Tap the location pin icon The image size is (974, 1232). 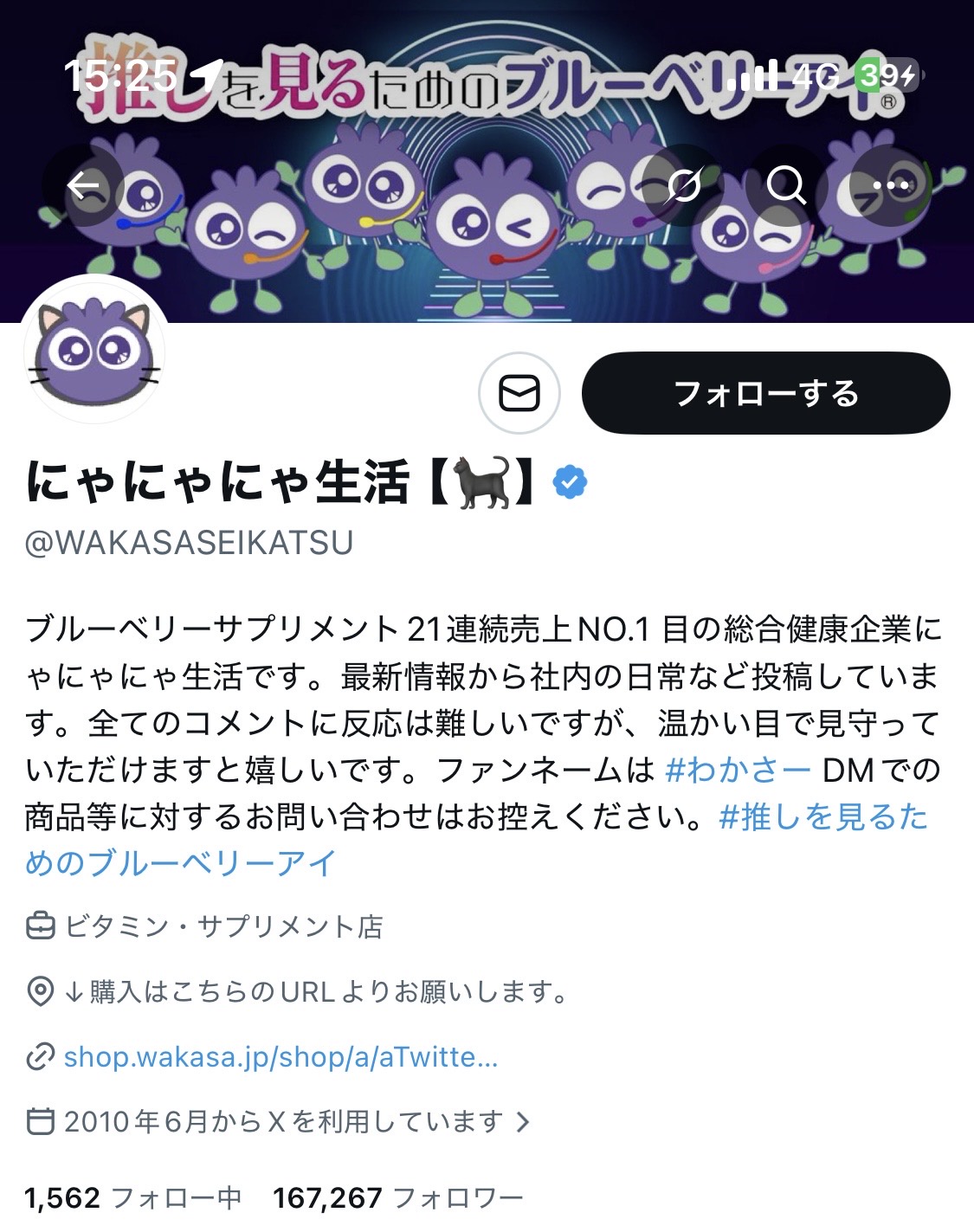[40, 991]
